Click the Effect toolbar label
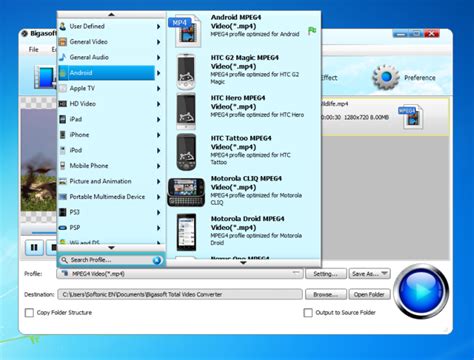This screenshot has height=360, width=474. (329, 78)
